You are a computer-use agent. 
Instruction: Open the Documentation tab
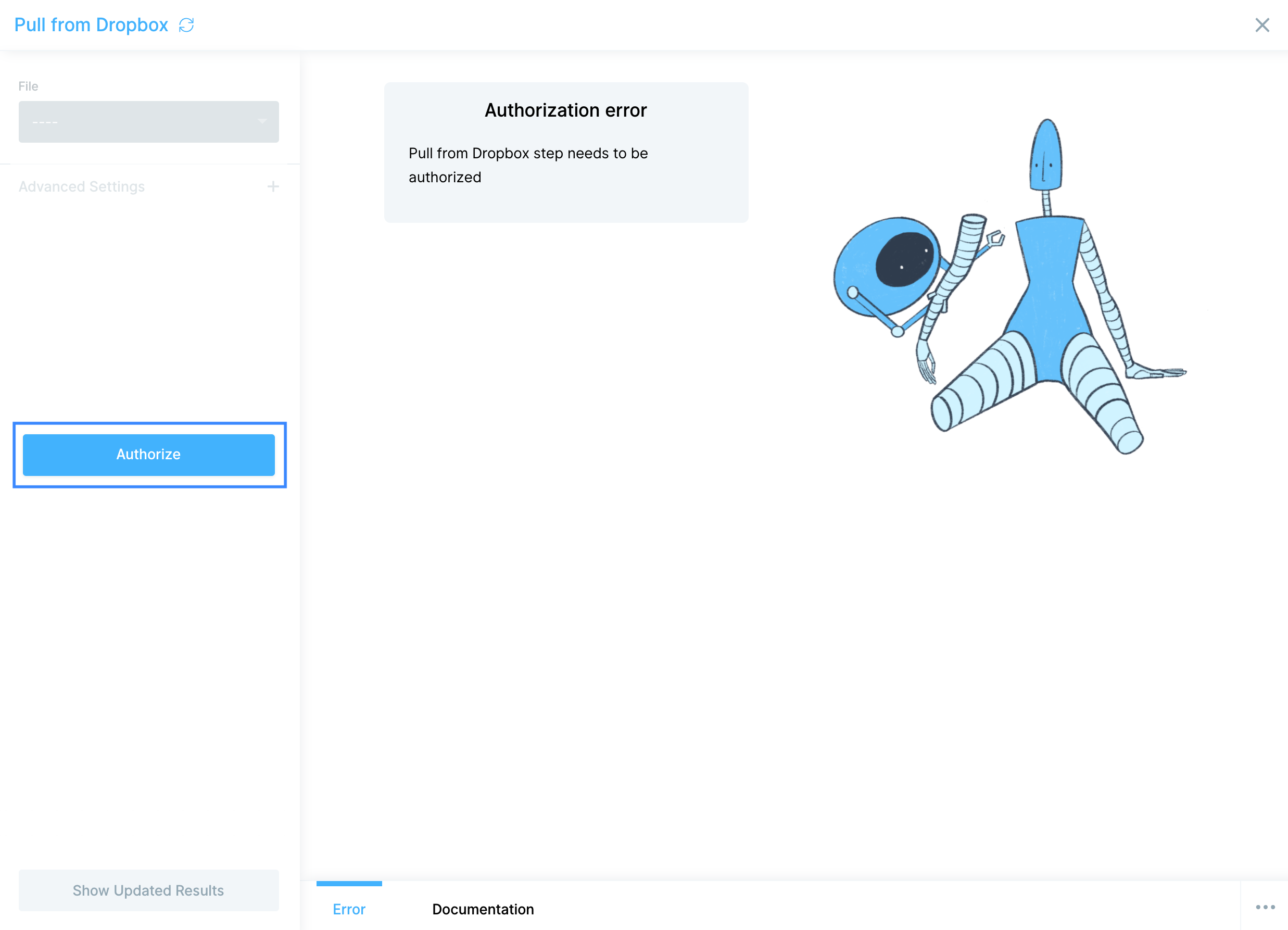(x=483, y=909)
